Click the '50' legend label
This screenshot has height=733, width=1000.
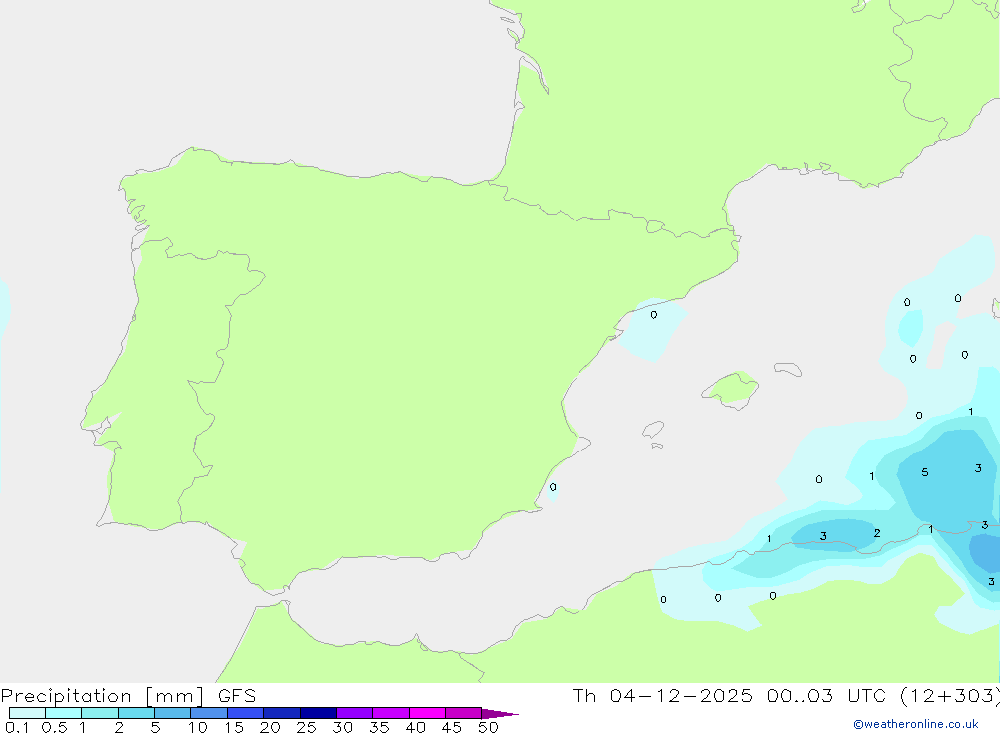point(488,727)
